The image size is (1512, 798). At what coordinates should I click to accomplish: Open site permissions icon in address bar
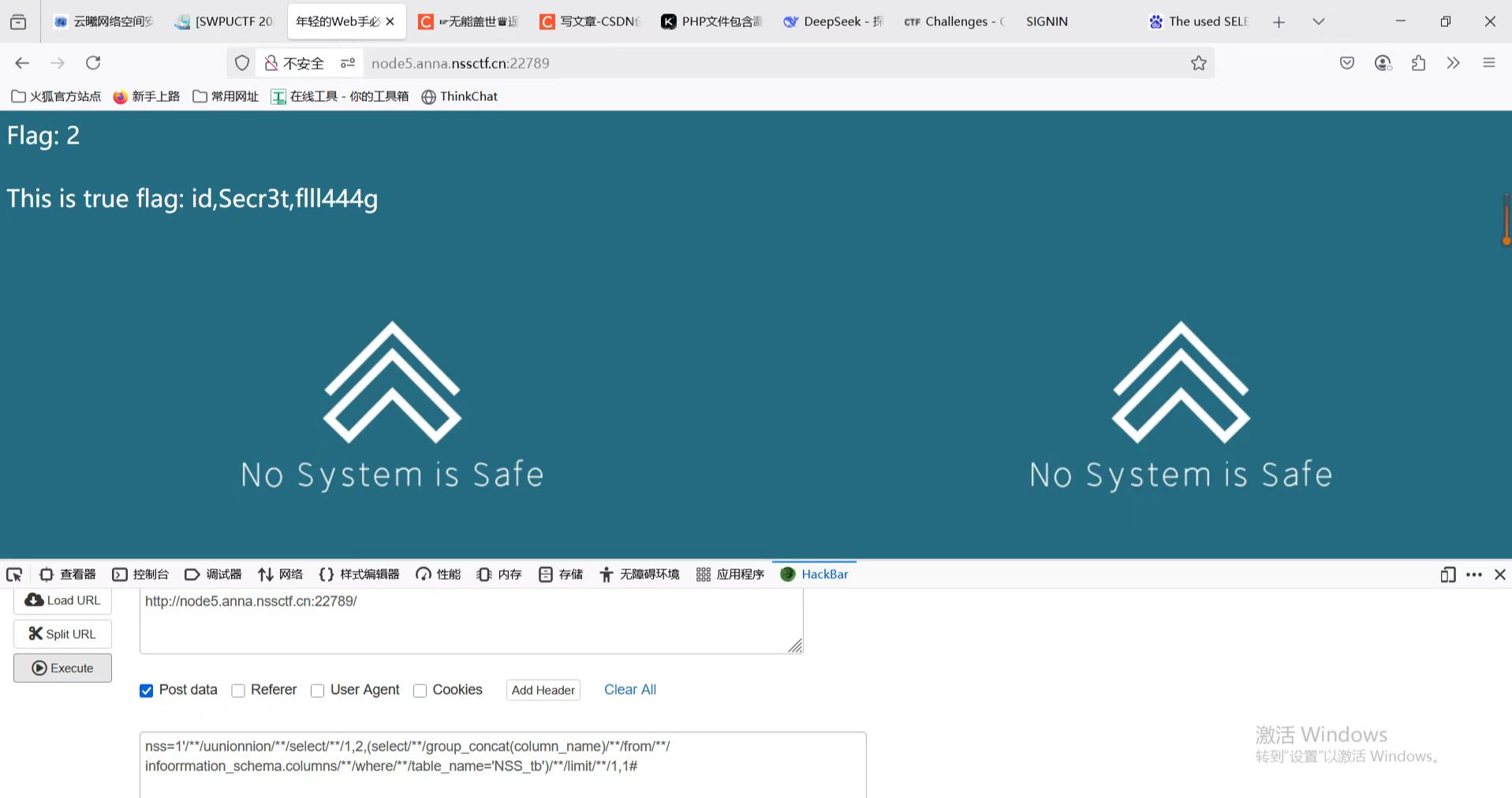click(348, 63)
